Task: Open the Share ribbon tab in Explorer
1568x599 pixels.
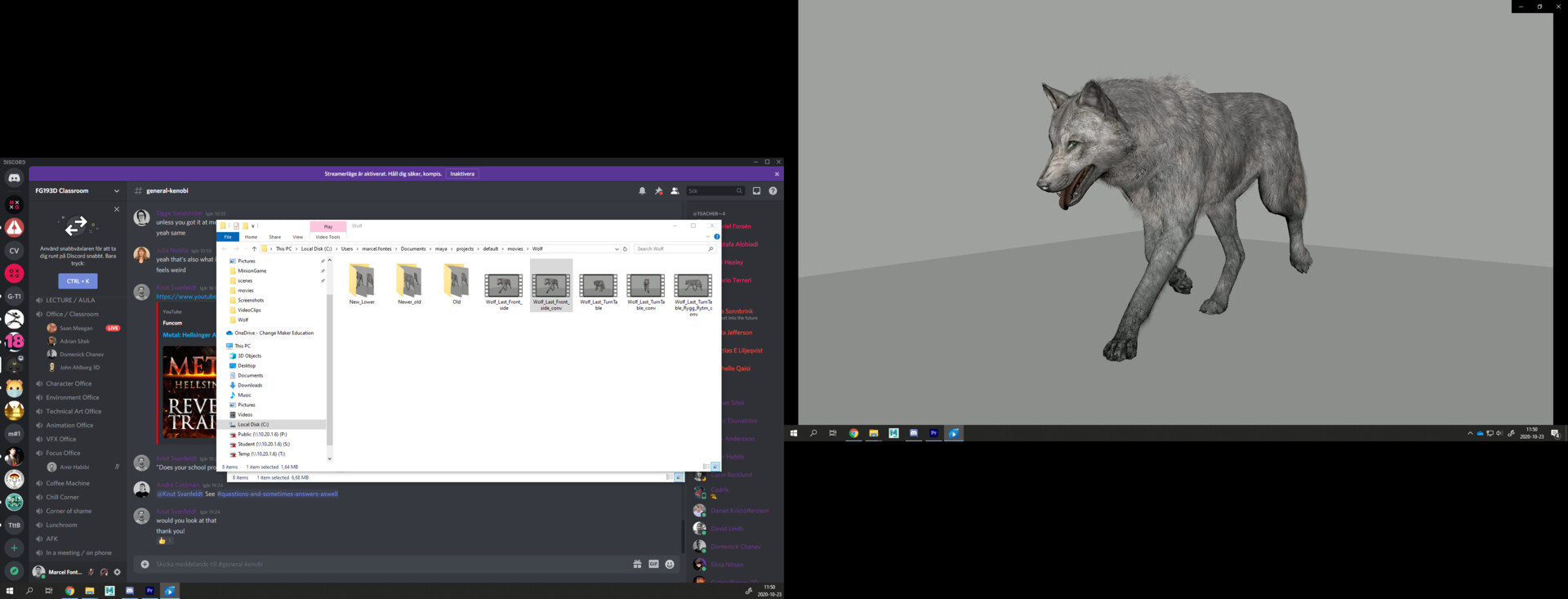Action: coord(274,237)
